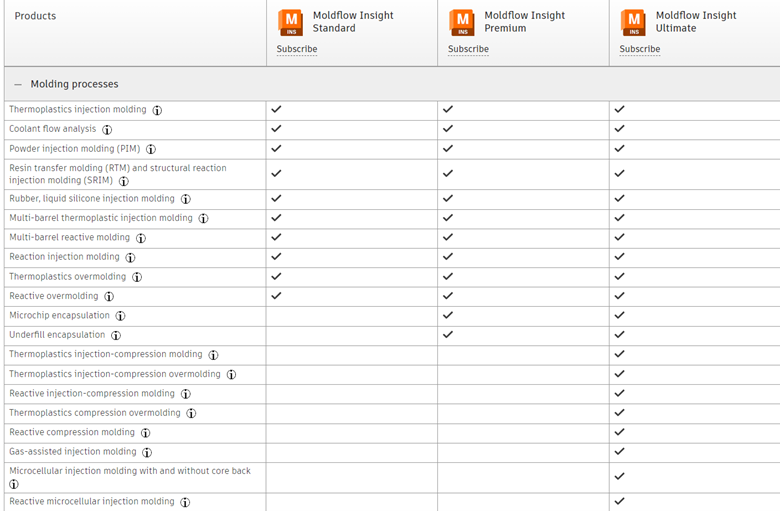
Task: Click info icon next to Reactive overmolding
Action: click(109, 297)
